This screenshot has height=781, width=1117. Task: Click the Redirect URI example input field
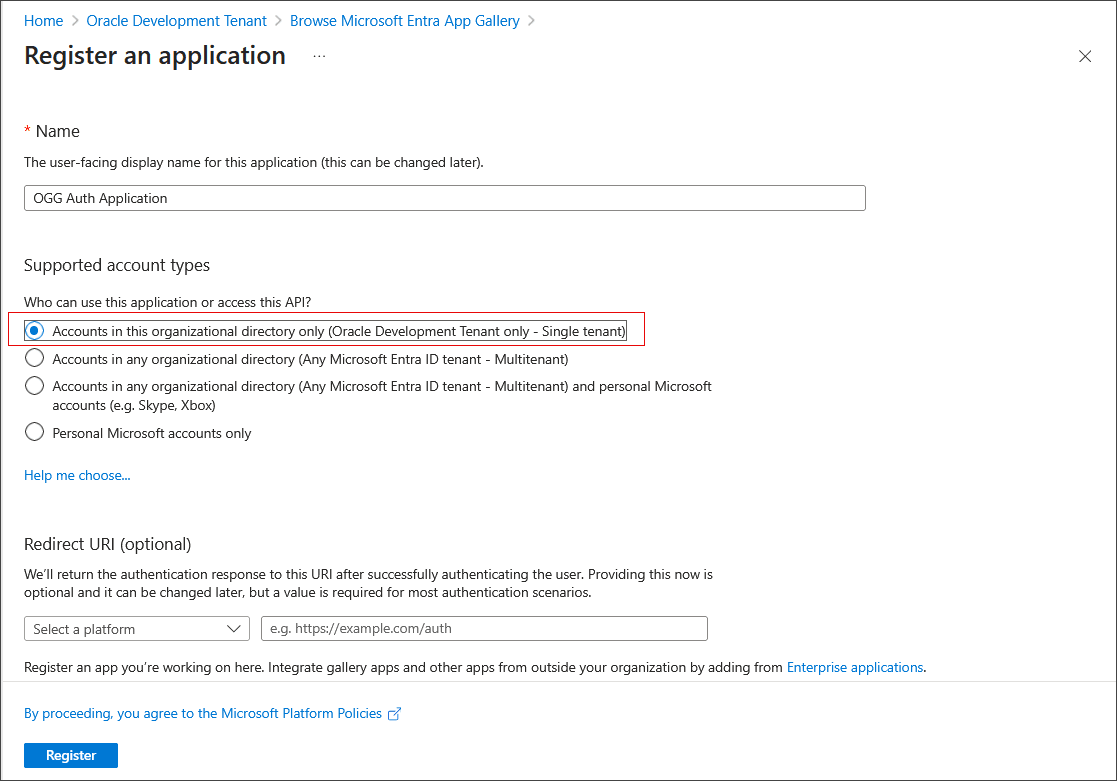tap(484, 628)
